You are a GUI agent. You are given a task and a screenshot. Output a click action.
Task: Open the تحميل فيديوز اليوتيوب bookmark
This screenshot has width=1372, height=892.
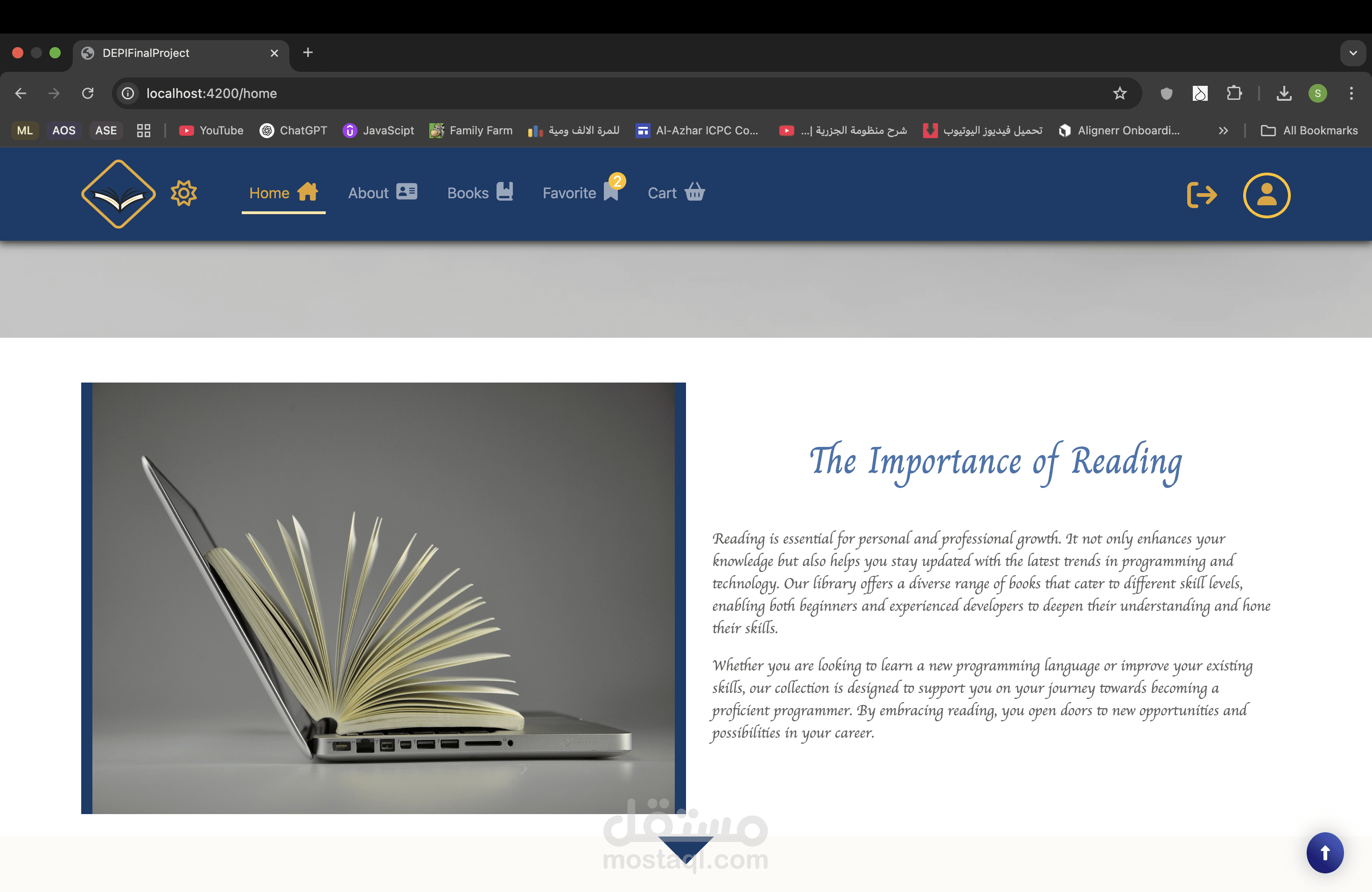click(983, 130)
